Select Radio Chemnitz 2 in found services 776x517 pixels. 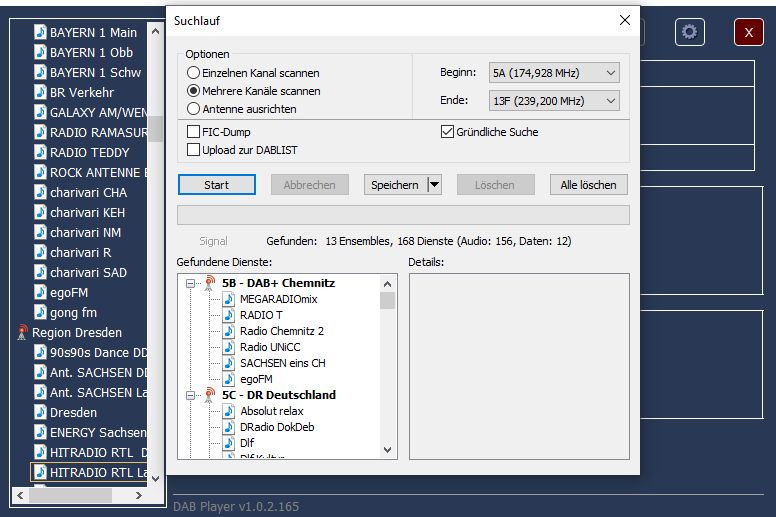(x=281, y=331)
